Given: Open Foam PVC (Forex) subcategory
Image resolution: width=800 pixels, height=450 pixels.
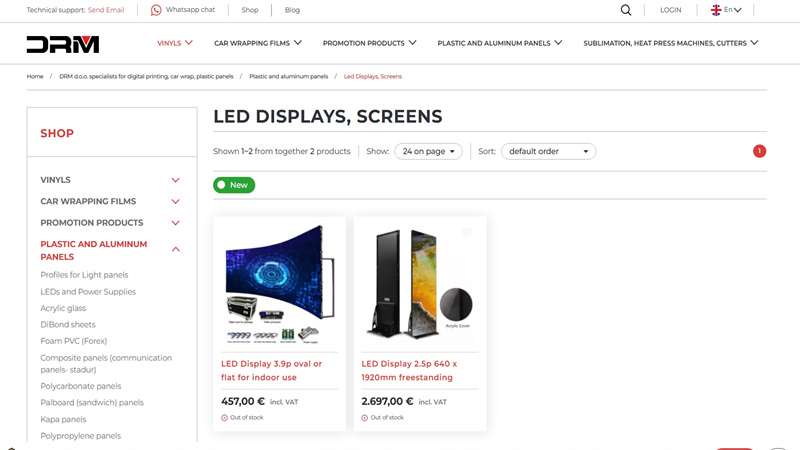Looking at the screenshot, I should coord(73,340).
